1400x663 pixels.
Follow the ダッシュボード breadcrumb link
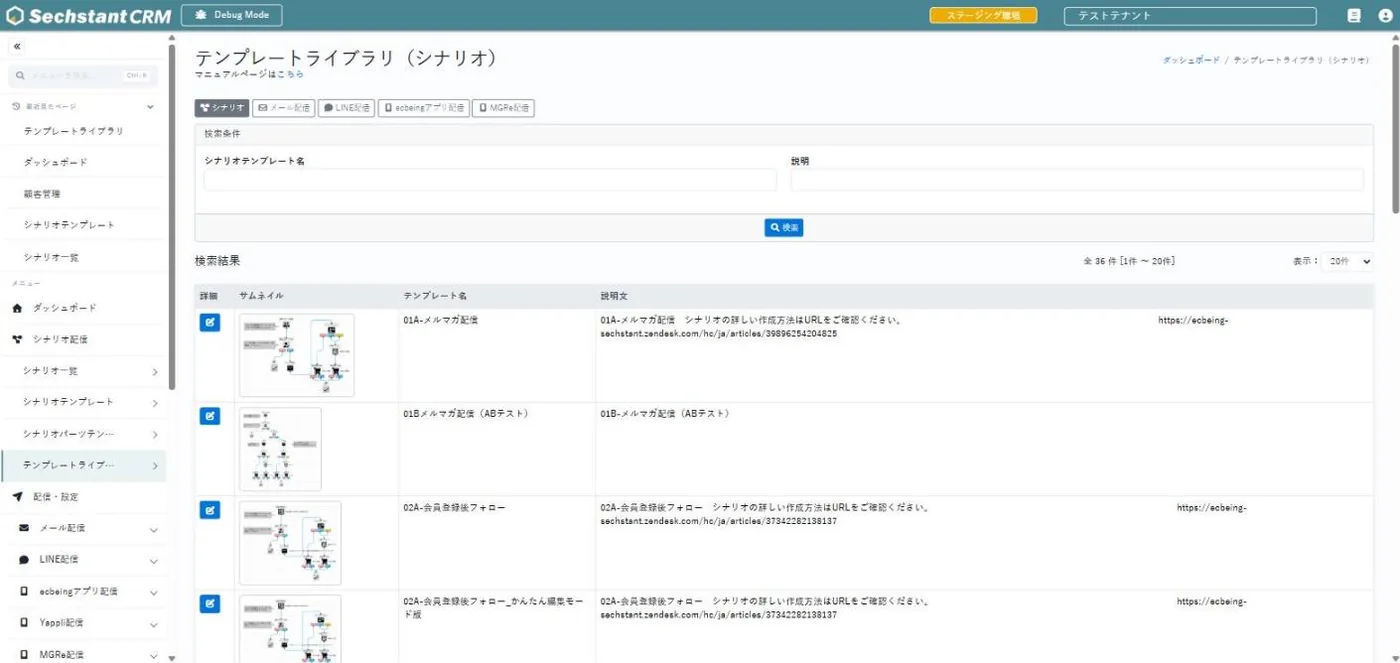pyautogui.click(x=1191, y=61)
